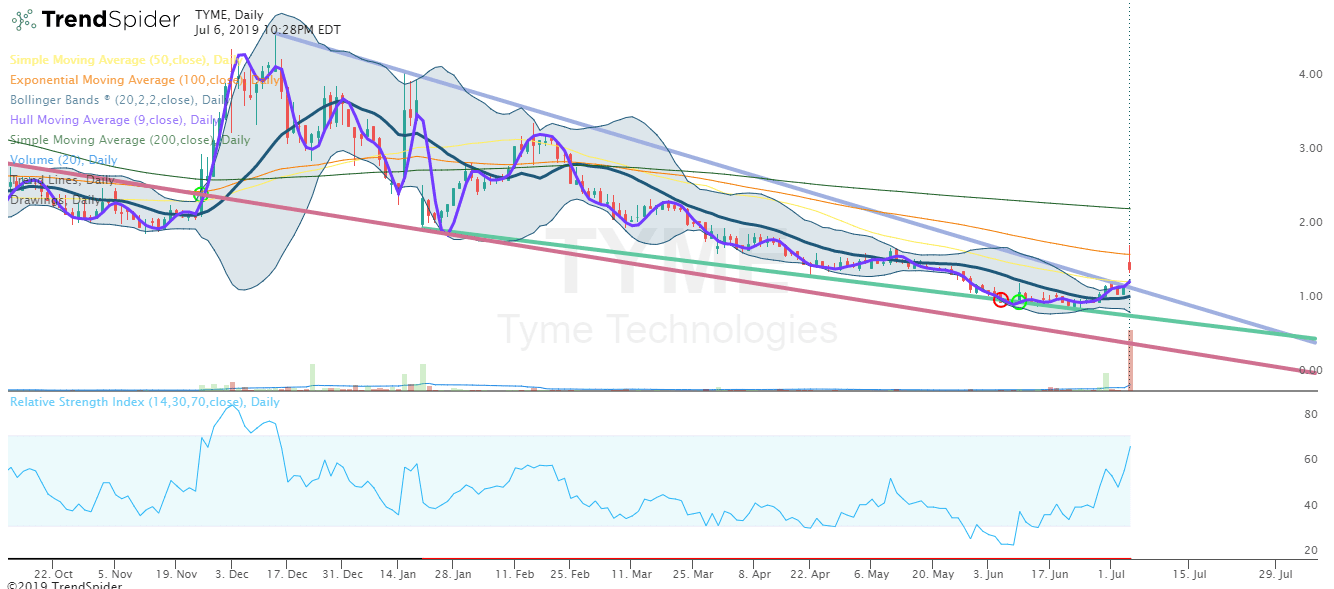Click the green circle marker in June

click(1019, 301)
